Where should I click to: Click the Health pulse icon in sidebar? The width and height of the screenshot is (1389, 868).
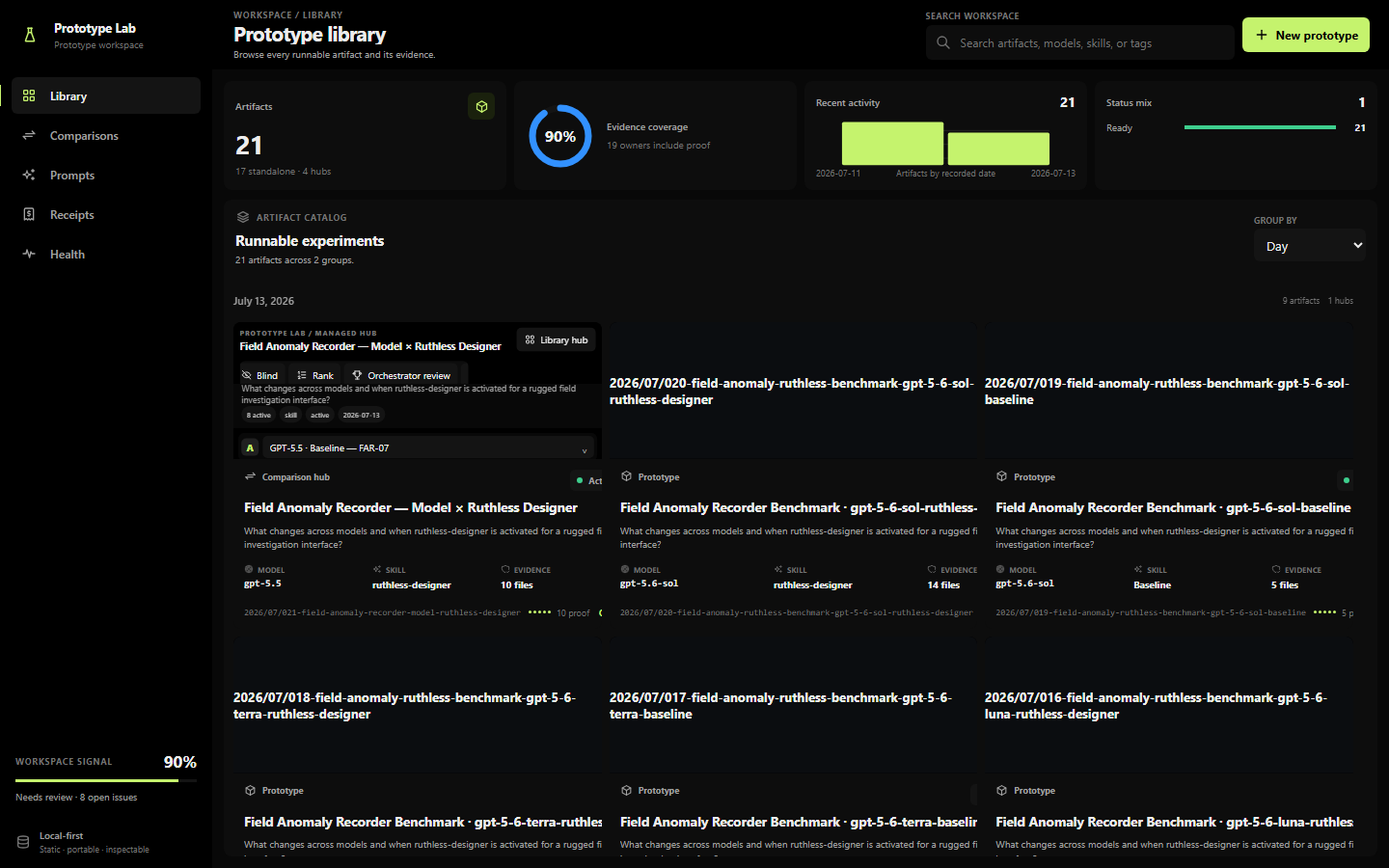(29, 254)
